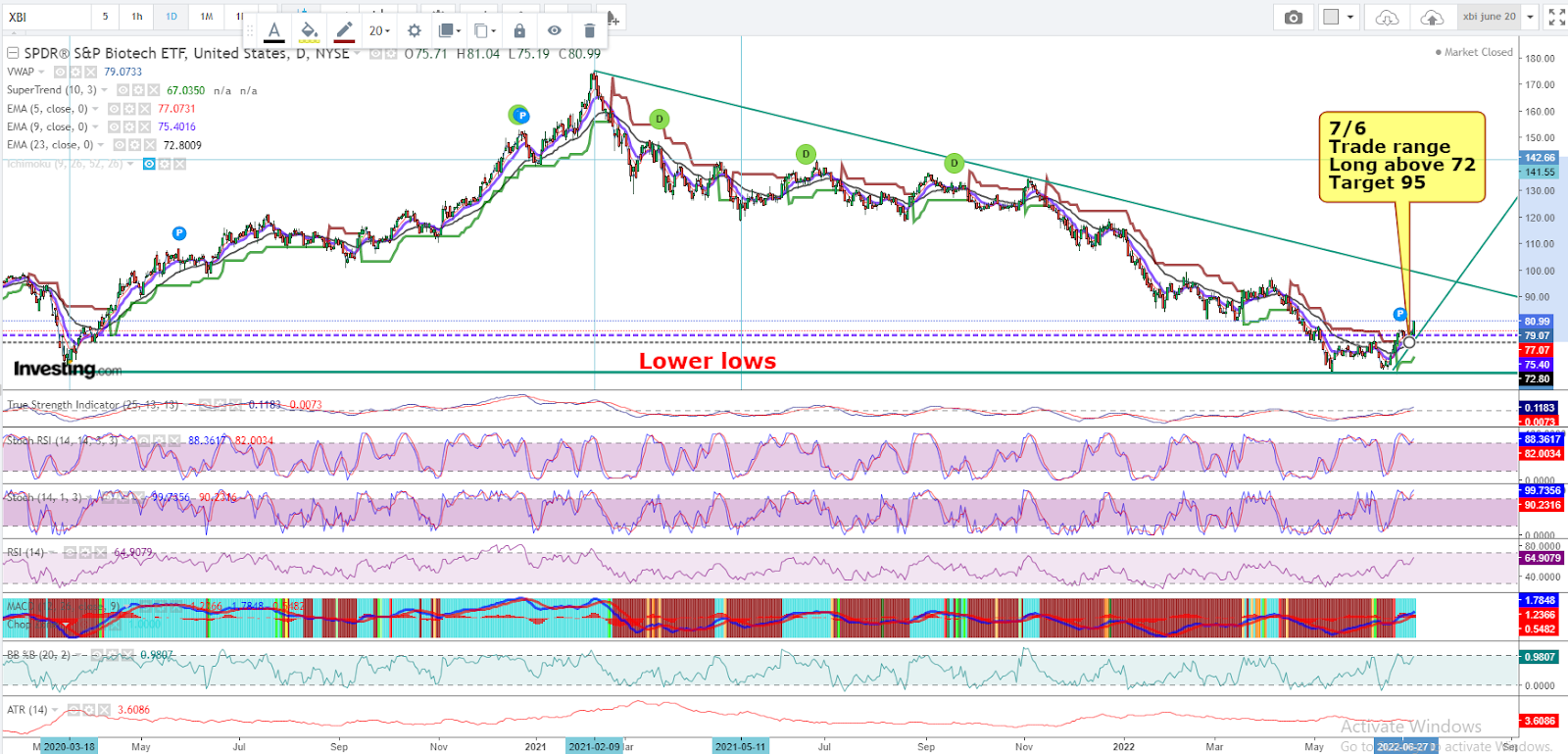Viewport: 1568px width, 754px height.
Task: Remove the VWAP indicator
Action: point(90,72)
